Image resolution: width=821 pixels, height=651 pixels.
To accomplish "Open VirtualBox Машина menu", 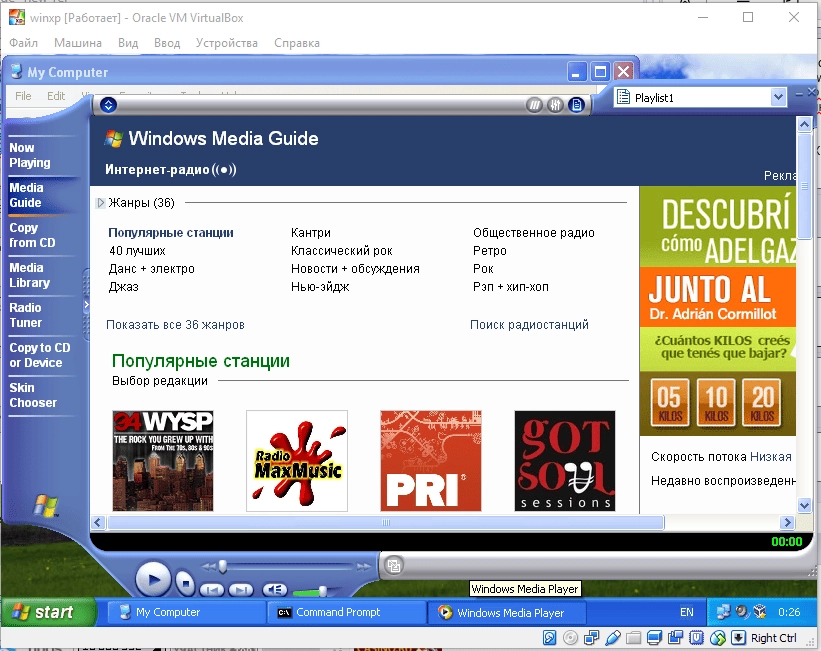I will [x=78, y=43].
